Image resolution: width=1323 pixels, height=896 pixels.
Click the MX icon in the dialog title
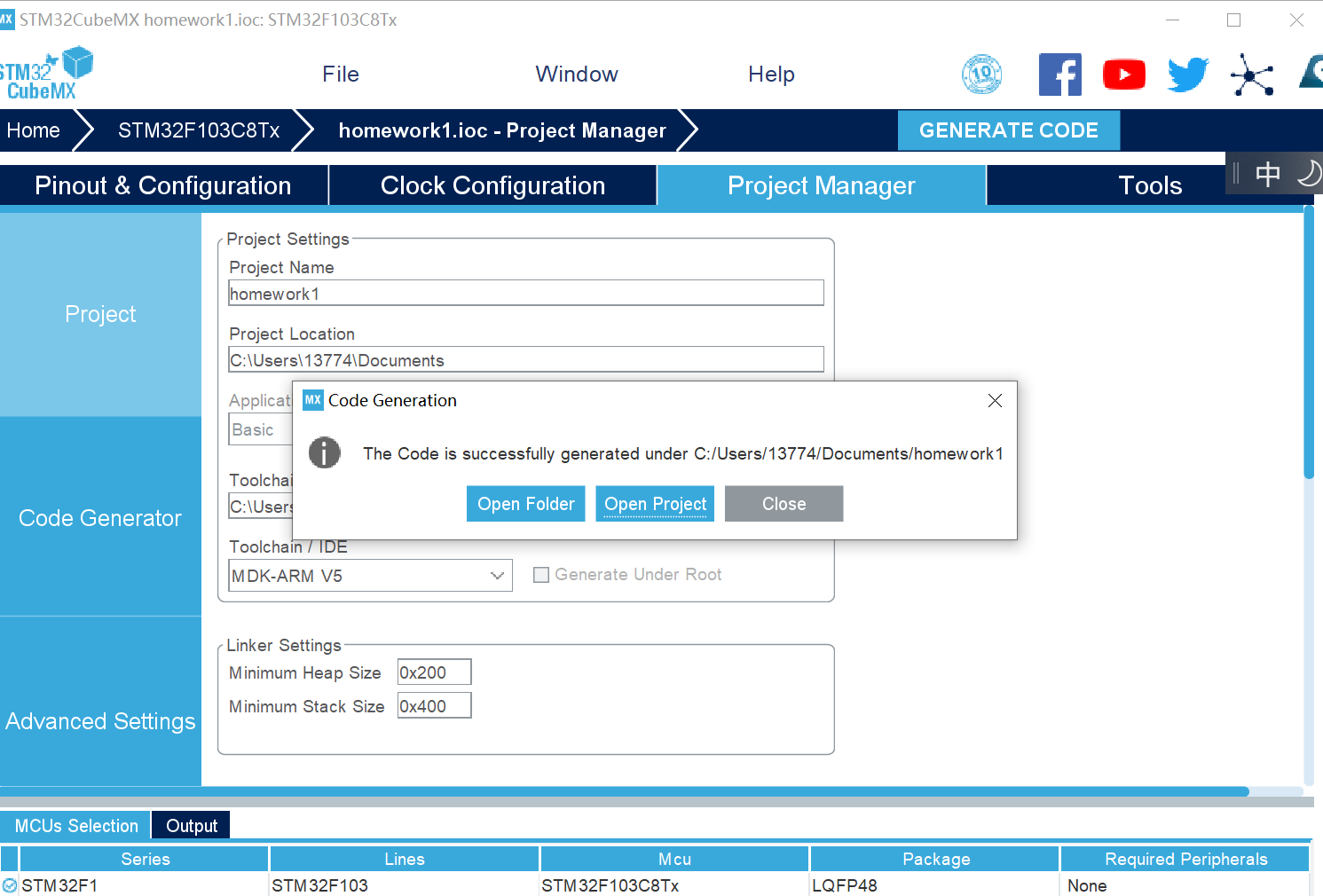pyautogui.click(x=313, y=400)
